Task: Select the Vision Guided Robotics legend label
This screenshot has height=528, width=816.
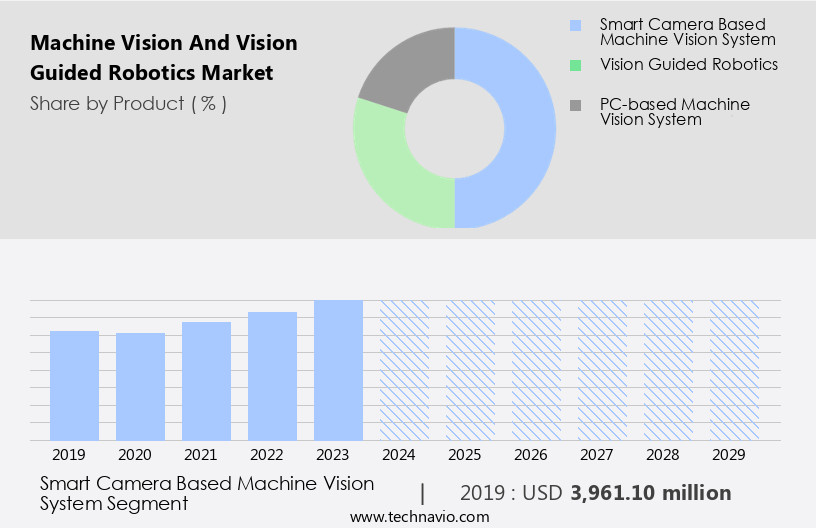Action: tap(689, 65)
